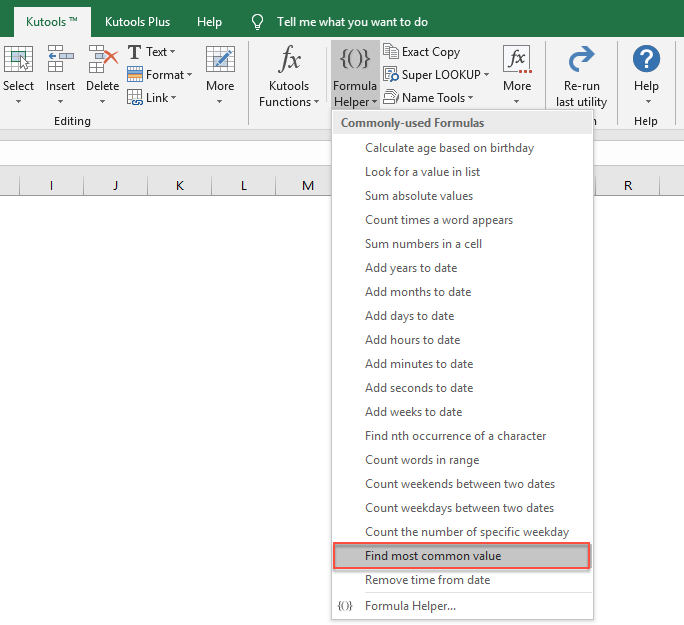Click the Exact Copy icon
The width and height of the screenshot is (684, 625).
(391, 51)
